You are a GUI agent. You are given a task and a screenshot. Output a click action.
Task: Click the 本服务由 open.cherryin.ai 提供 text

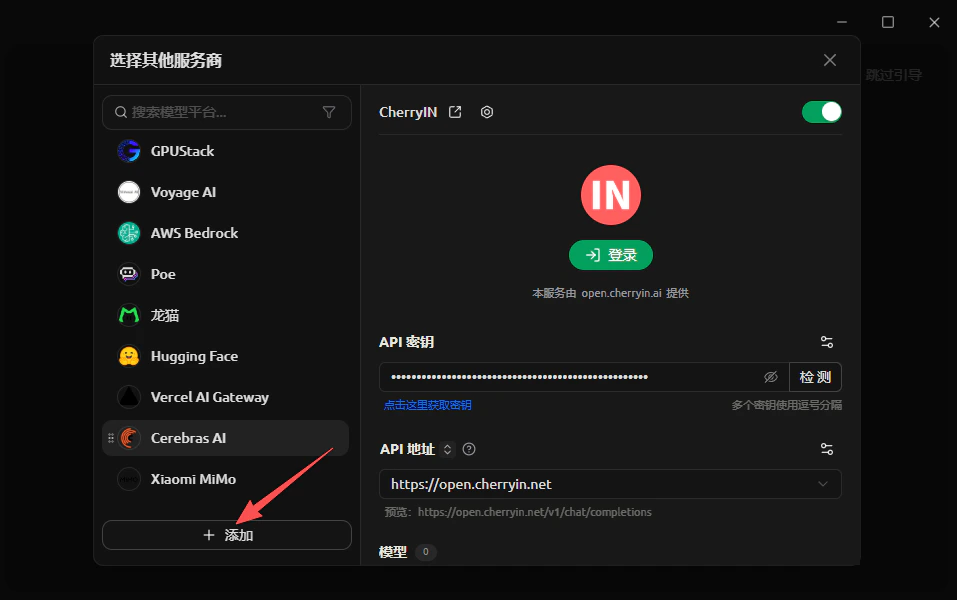[610, 293]
